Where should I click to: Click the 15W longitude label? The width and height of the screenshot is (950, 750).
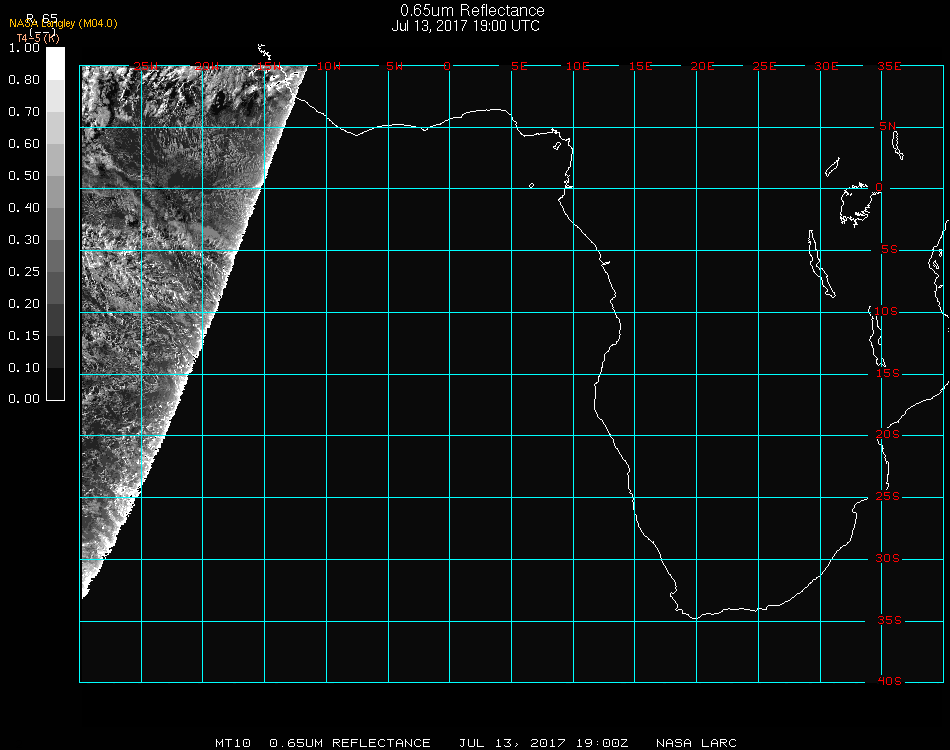pos(268,67)
